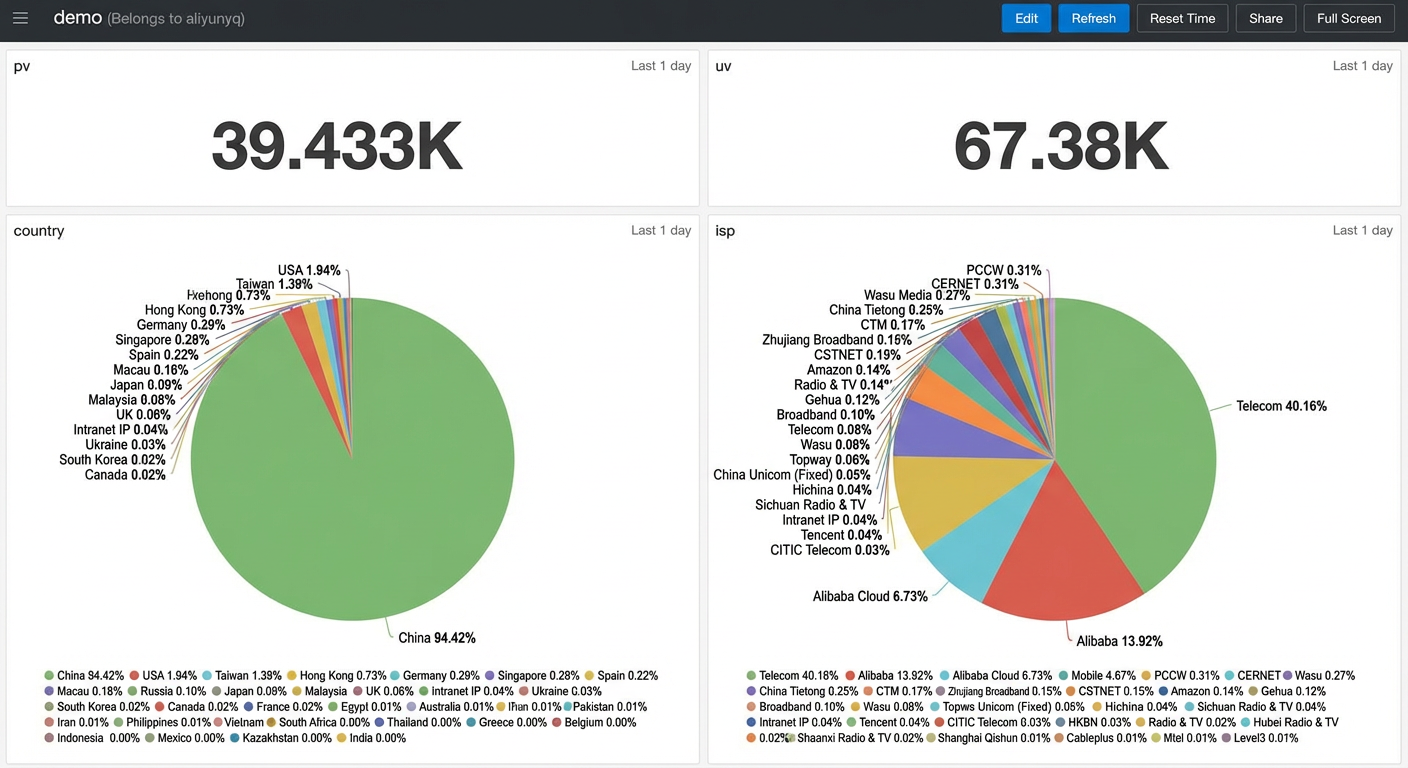Click the CITIC Telecom 0.03% pie label
Viewport: 1408px width, 768px height.
tap(830, 550)
